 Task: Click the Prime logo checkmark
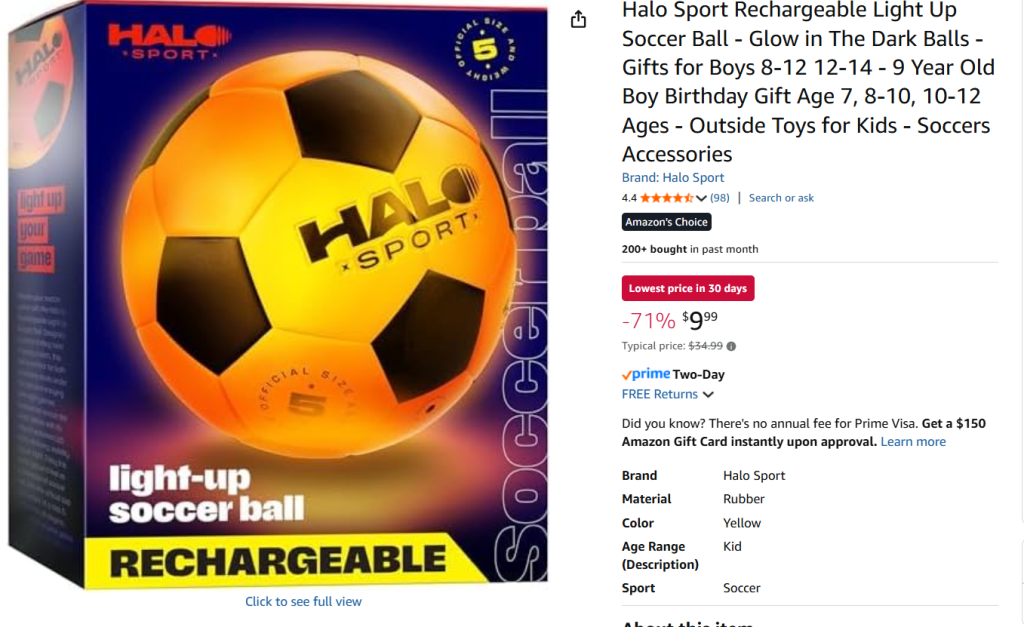(626, 375)
